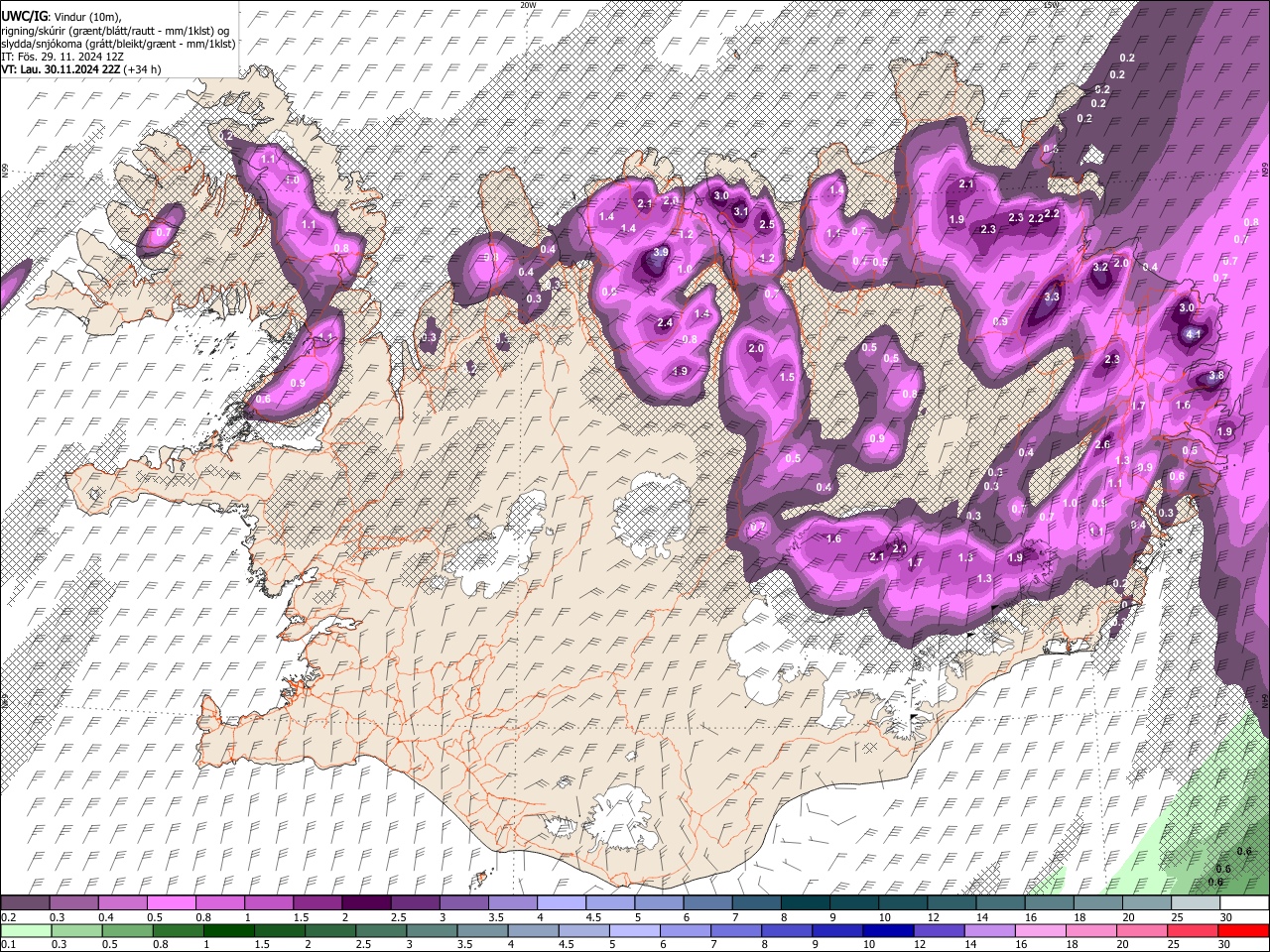The image size is (1270, 952).
Task: Click the 3.8 precipitation value near the east coast
Action: coord(1216,377)
